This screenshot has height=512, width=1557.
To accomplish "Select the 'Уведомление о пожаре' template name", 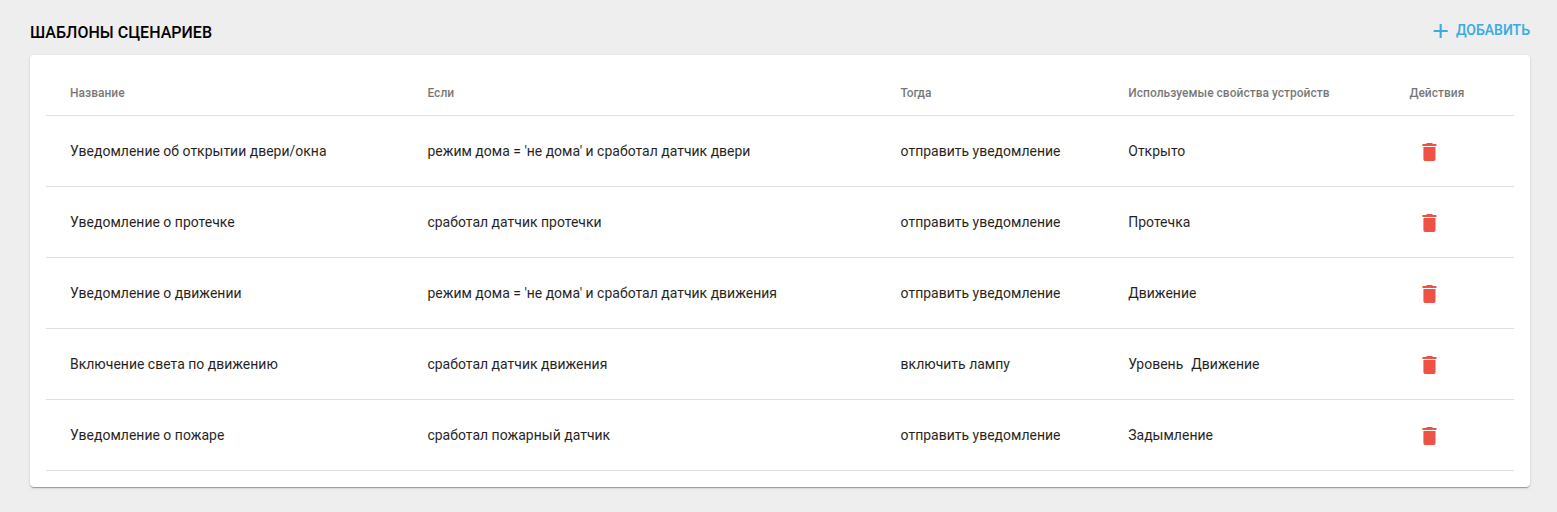I will coord(147,436).
